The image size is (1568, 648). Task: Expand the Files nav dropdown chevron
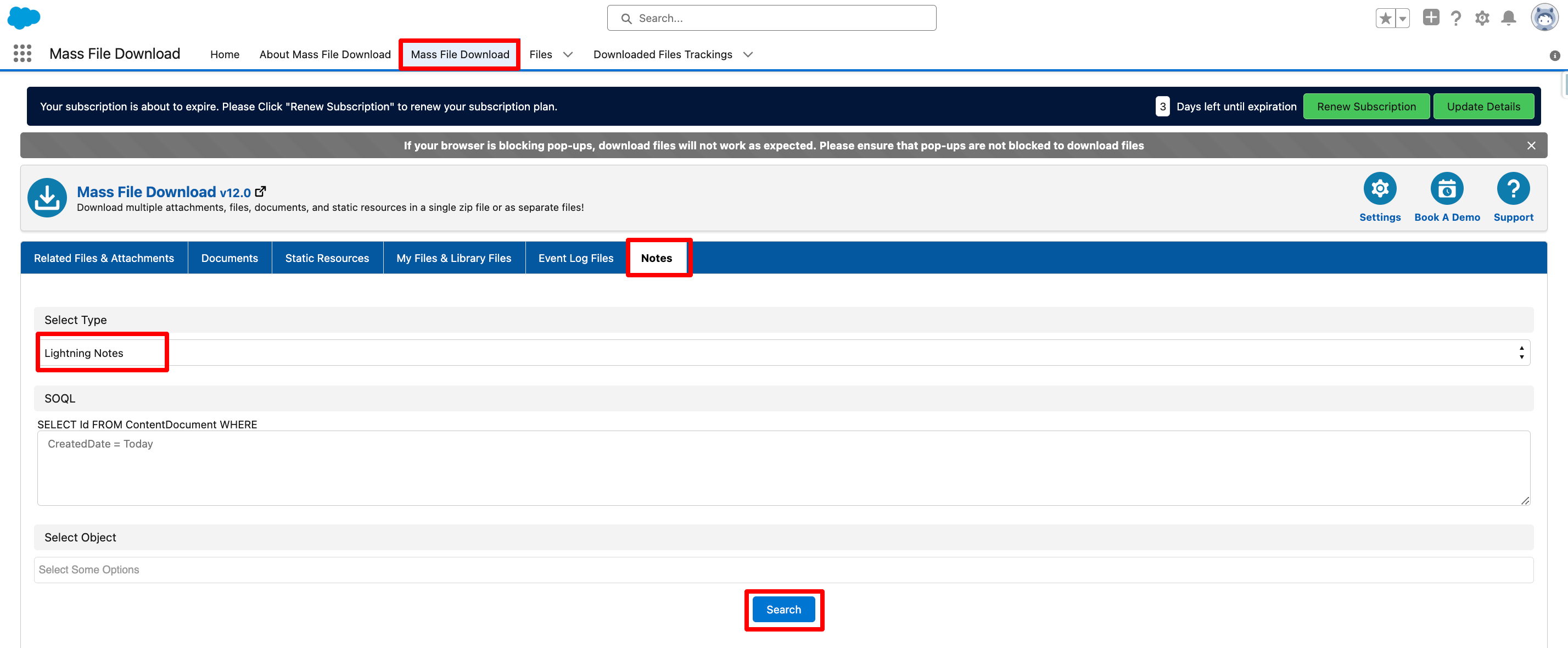point(568,54)
